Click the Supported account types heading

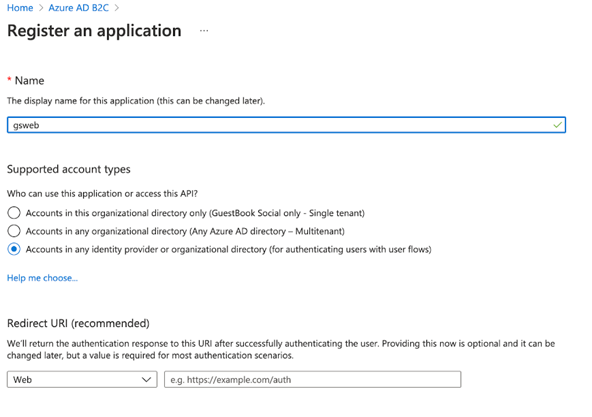tap(69, 169)
